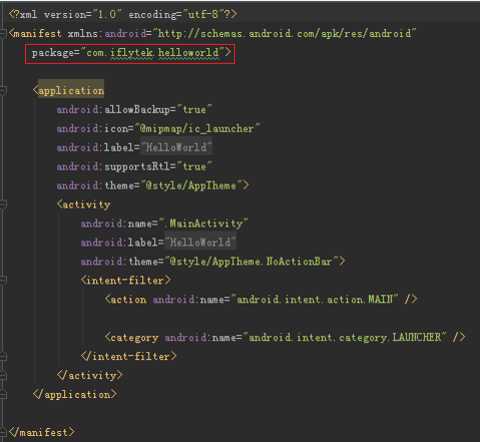This screenshot has height=442, width=480.
Task: Click the encoding "utf-8" value
Action: pyautogui.click(x=204, y=14)
